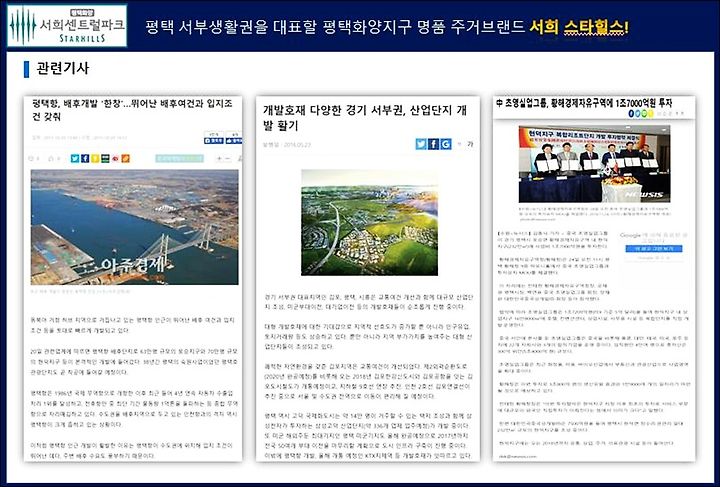This screenshot has height=487, width=720.
Task: Click font size '가' control in middle article
Action: point(470,144)
